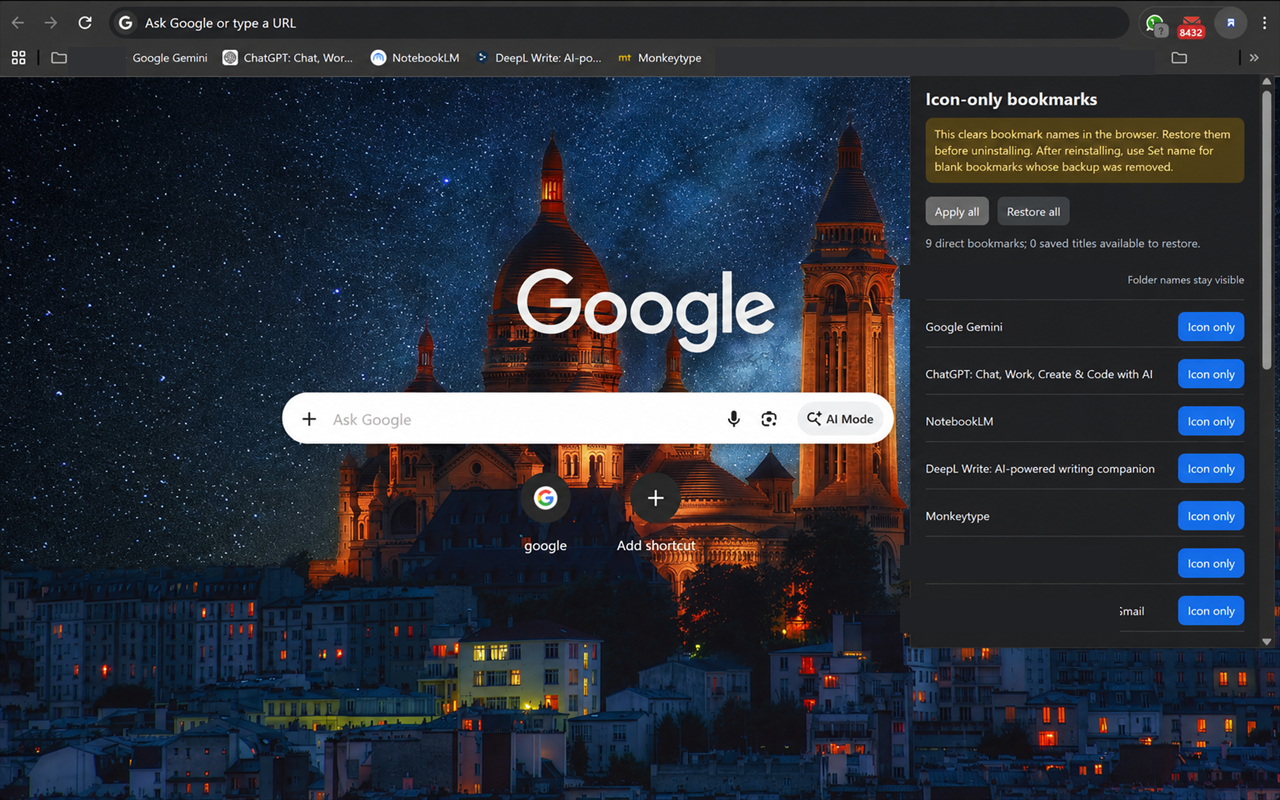
Task: Open the apps grid icon in the bookmarks bar
Action: [x=18, y=58]
